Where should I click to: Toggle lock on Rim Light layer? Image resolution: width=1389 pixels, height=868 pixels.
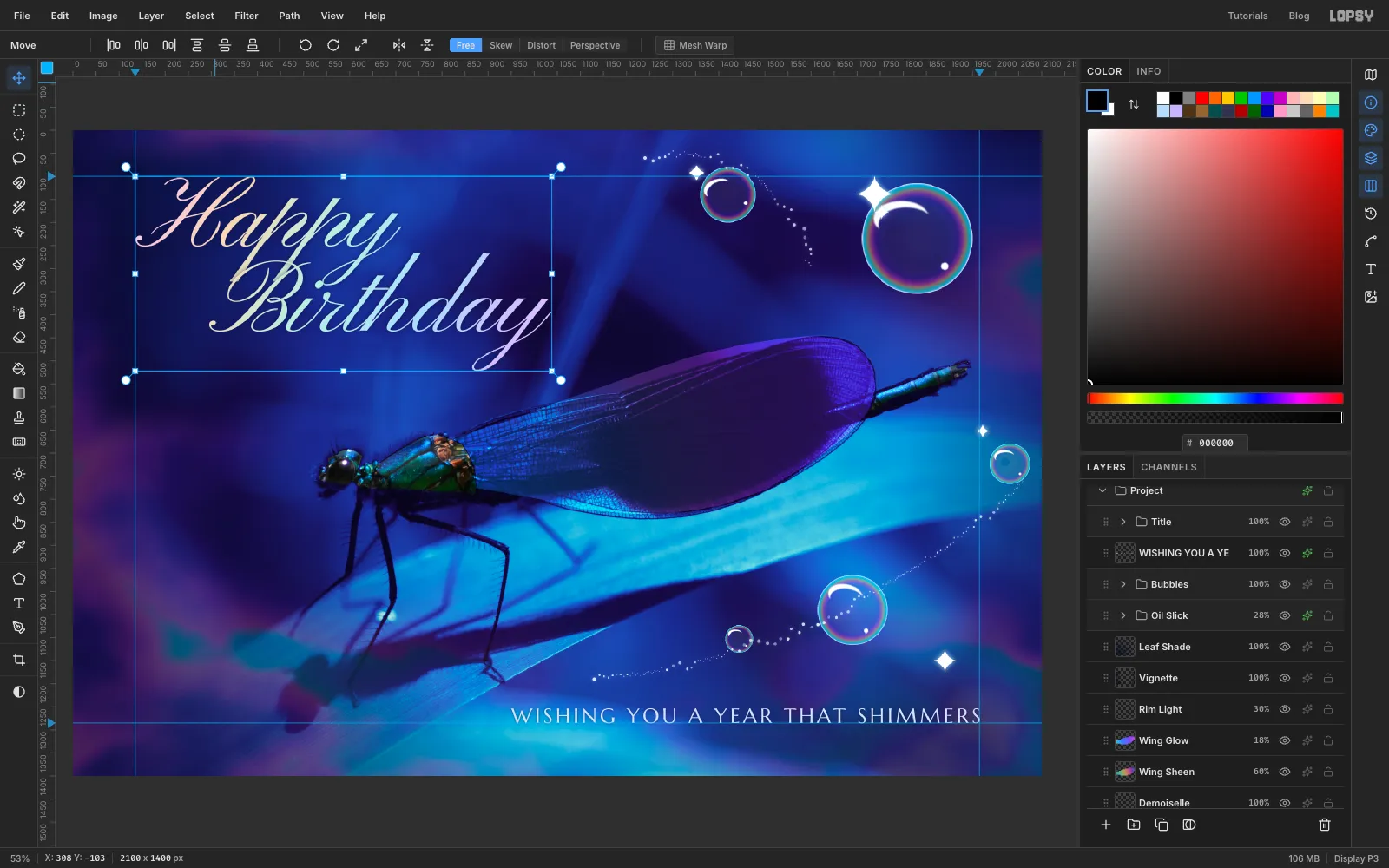(1328, 709)
